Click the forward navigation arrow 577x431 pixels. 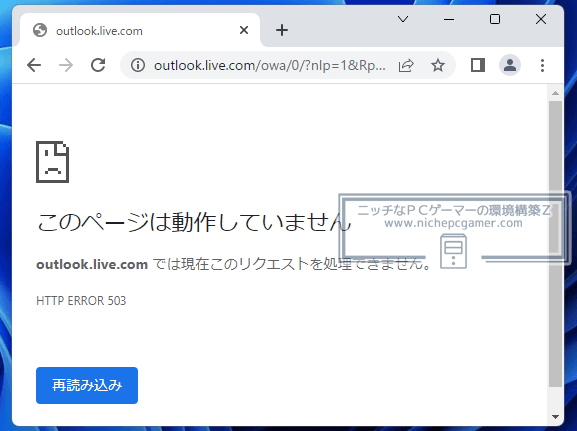(x=66, y=66)
